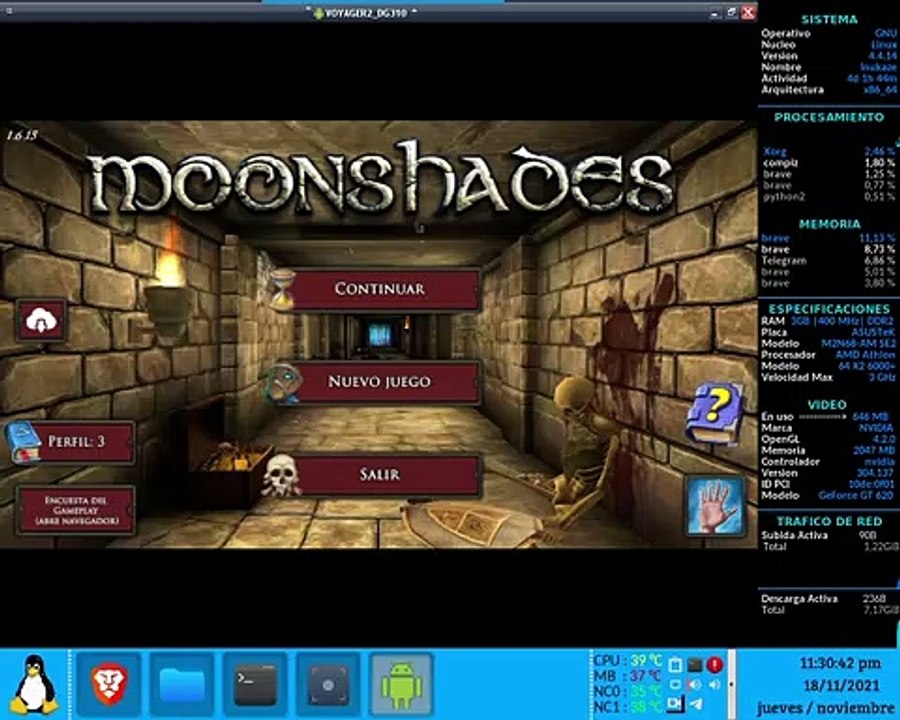
Task: Click the CPU 39 °C temperature reading
Action: pyautogui.click(x=627, y=661)
